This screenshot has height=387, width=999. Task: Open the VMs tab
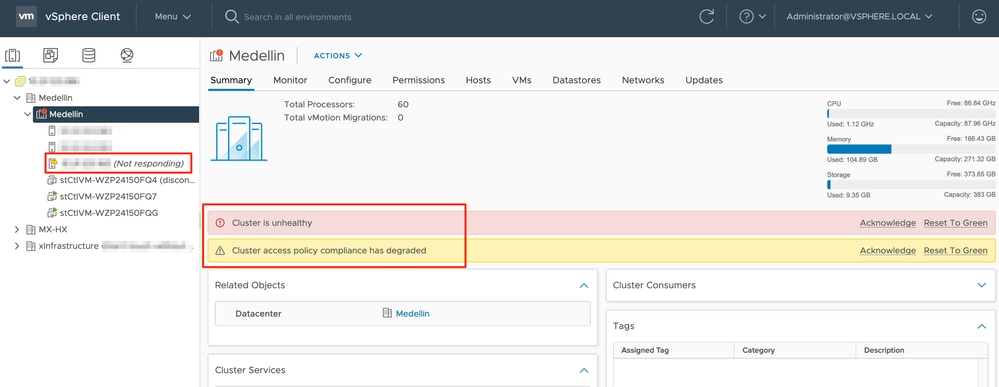pyautogui.click(x=522, y=80)
